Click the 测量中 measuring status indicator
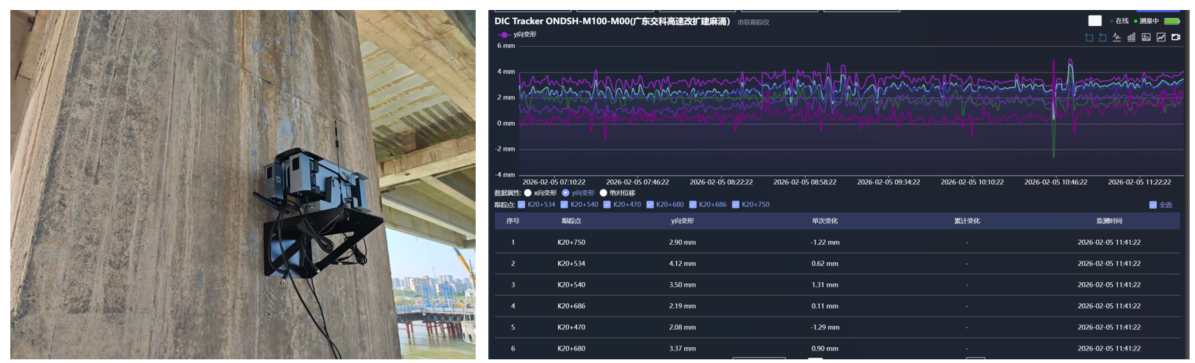 (x=1146, y=21)
